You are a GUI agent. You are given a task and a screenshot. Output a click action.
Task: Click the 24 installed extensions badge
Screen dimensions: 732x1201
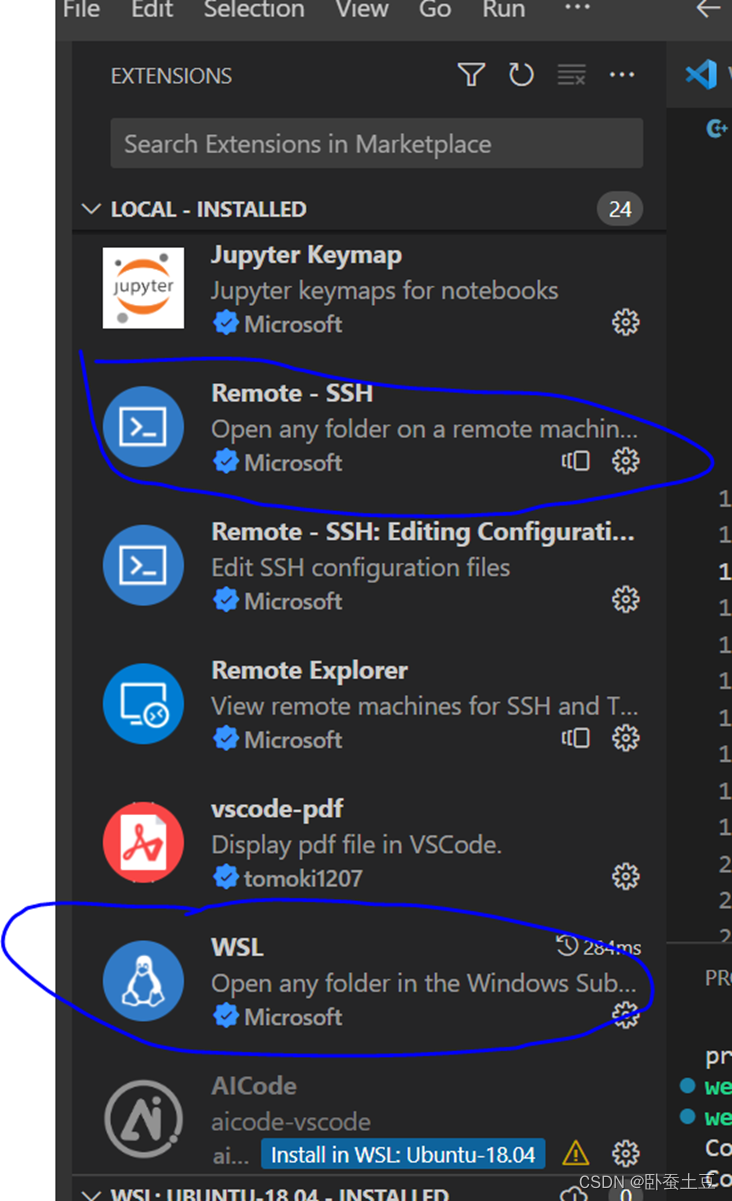620,209
